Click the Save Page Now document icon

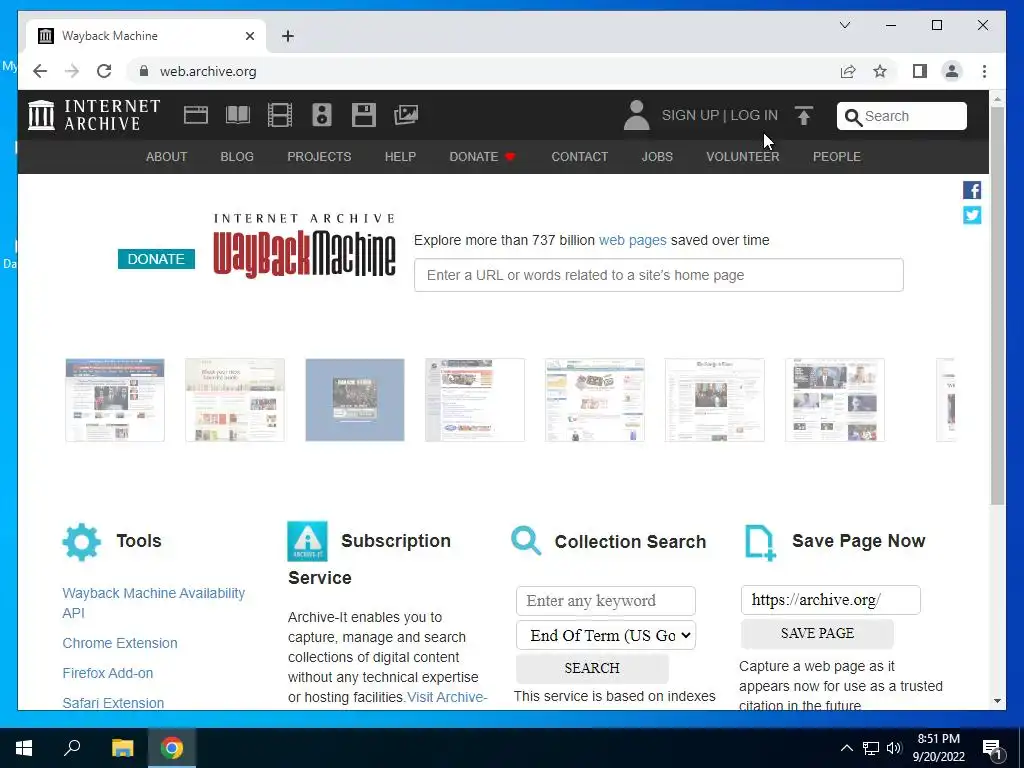pos(761,543)
